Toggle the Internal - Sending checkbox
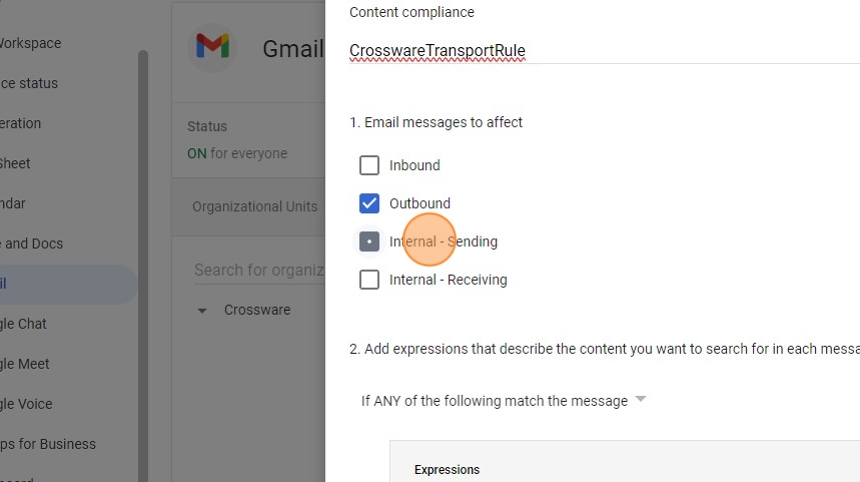 [369, 241]
